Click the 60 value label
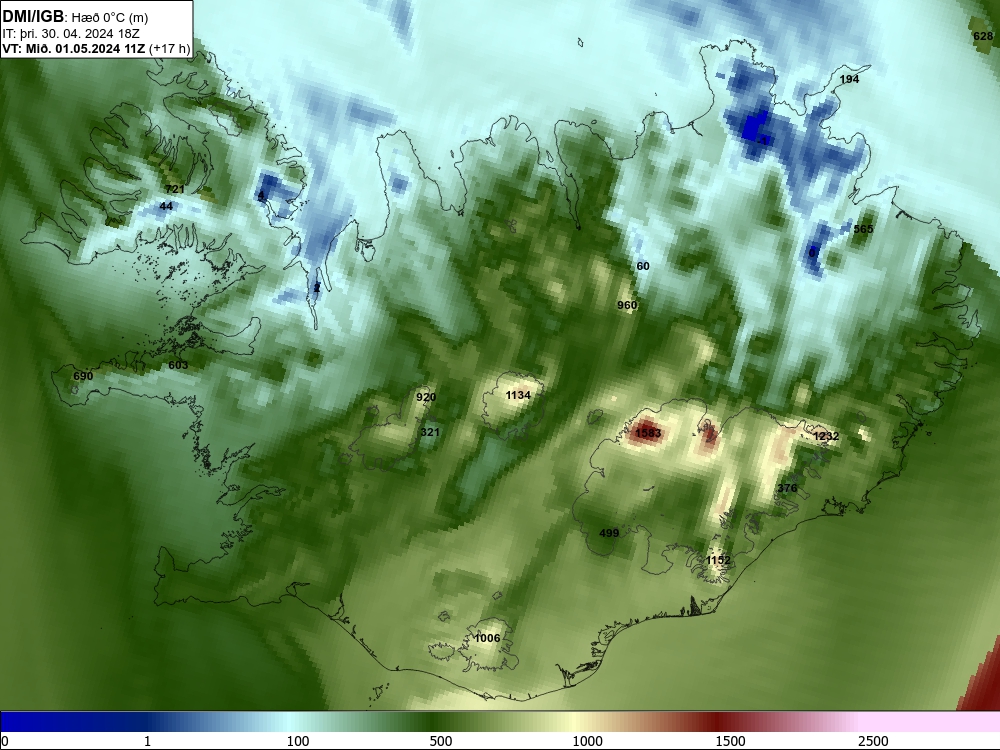Image resolution: width=1000 pixels, height=750 pixels. coord(643,267)
